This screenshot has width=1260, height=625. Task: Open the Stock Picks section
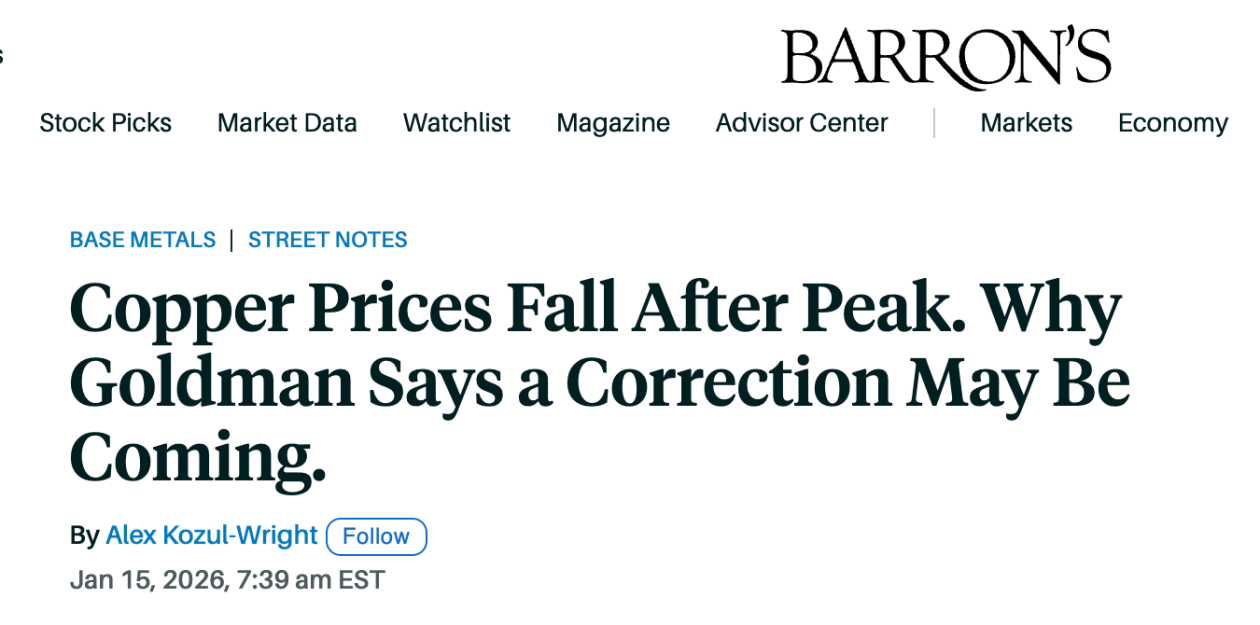point(105,123)
